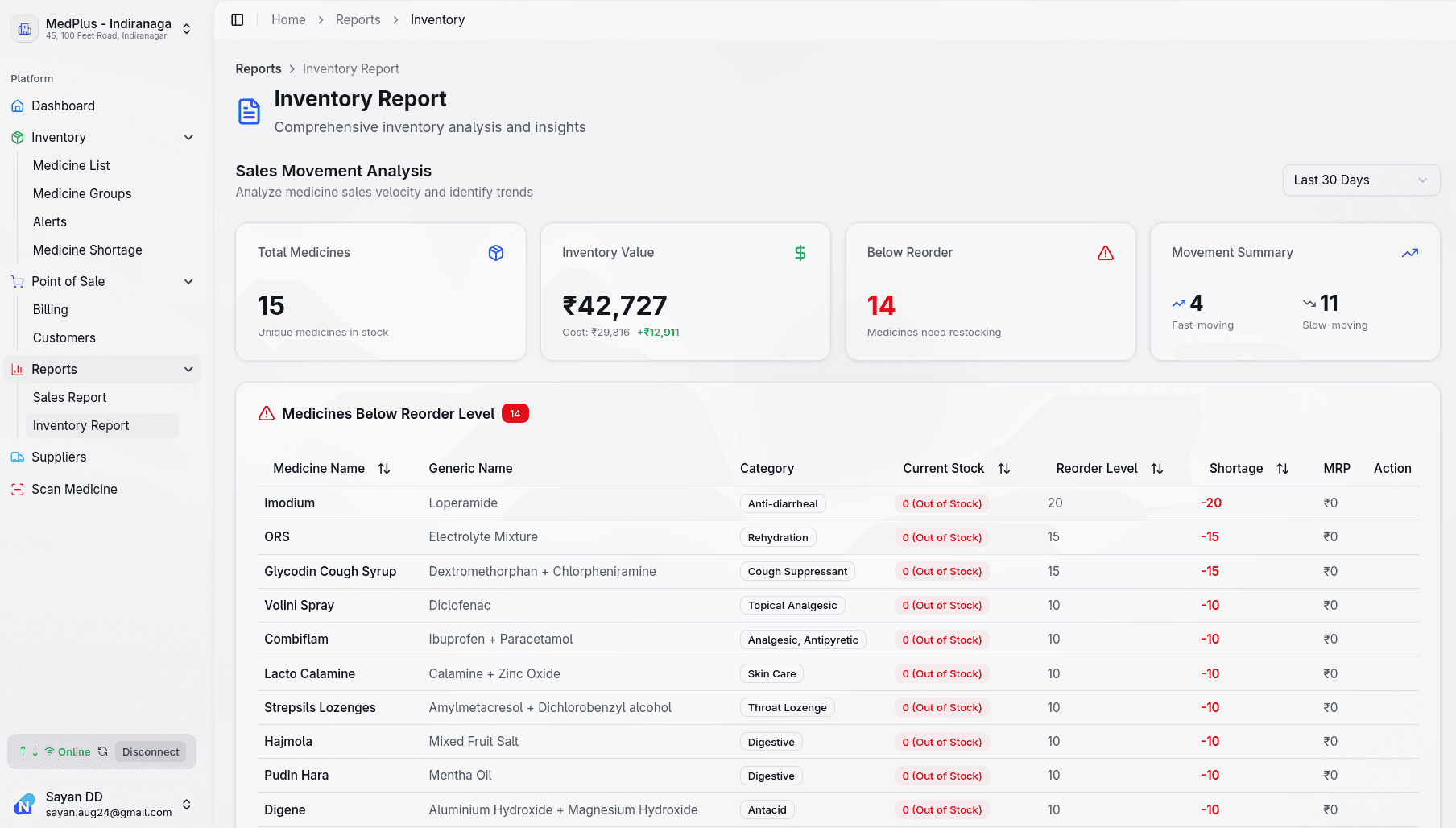Image resolution: width=1456 pixels, height=828 pixels.
Task: Click the Movement Summary trend icon
Action: [1410, 253]
